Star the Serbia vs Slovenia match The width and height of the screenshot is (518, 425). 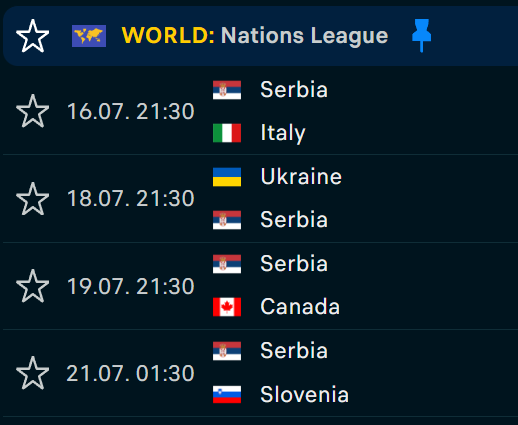click(x=33, y=373)
